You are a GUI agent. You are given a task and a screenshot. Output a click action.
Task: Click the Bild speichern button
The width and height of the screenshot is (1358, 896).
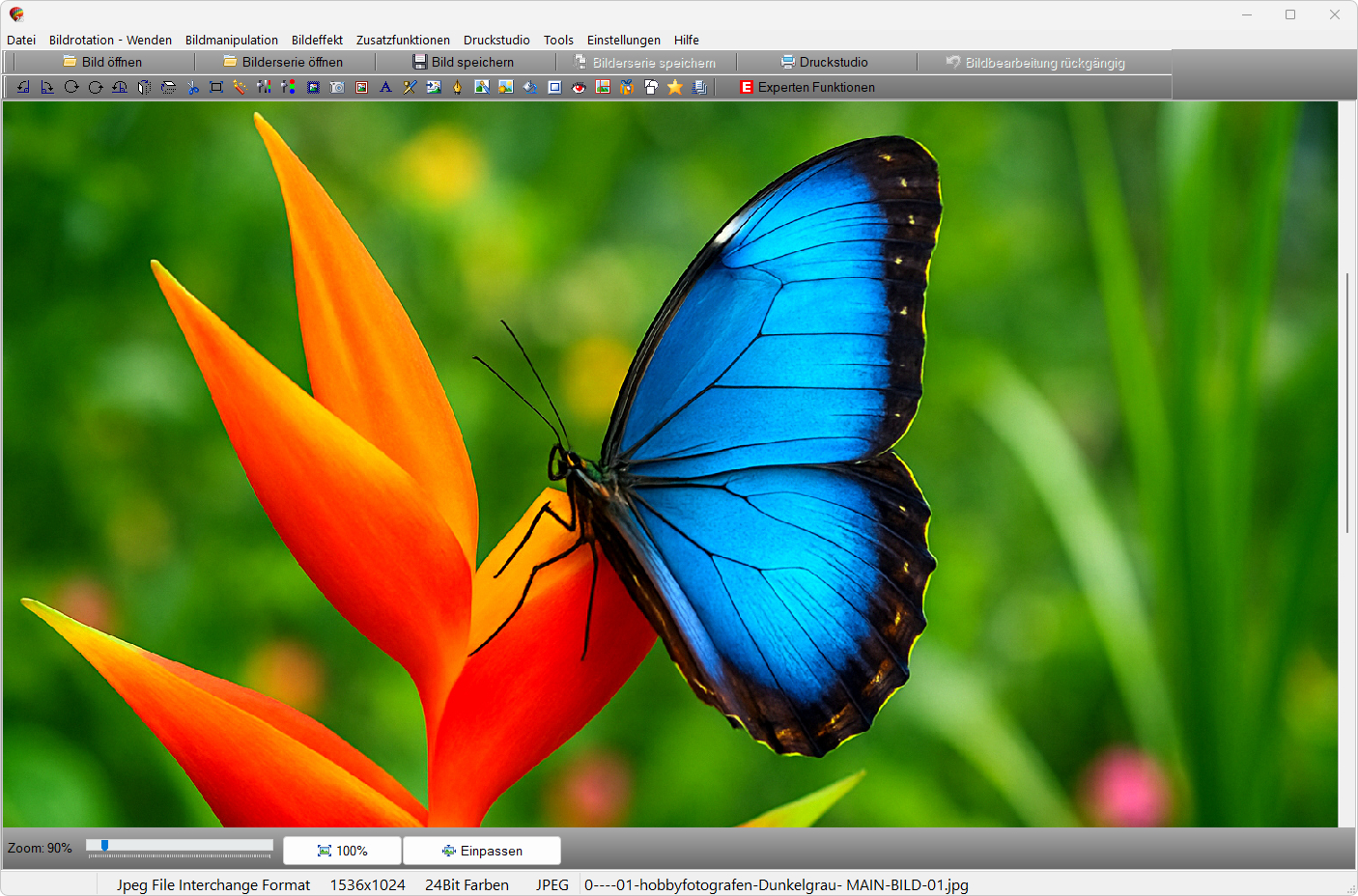[x=464, y=62]
